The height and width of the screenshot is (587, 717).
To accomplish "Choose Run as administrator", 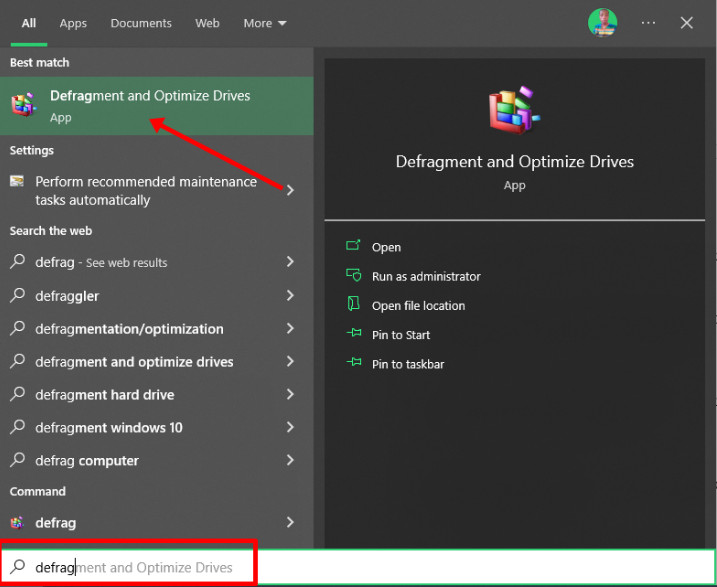I will (x=426, y=276).
